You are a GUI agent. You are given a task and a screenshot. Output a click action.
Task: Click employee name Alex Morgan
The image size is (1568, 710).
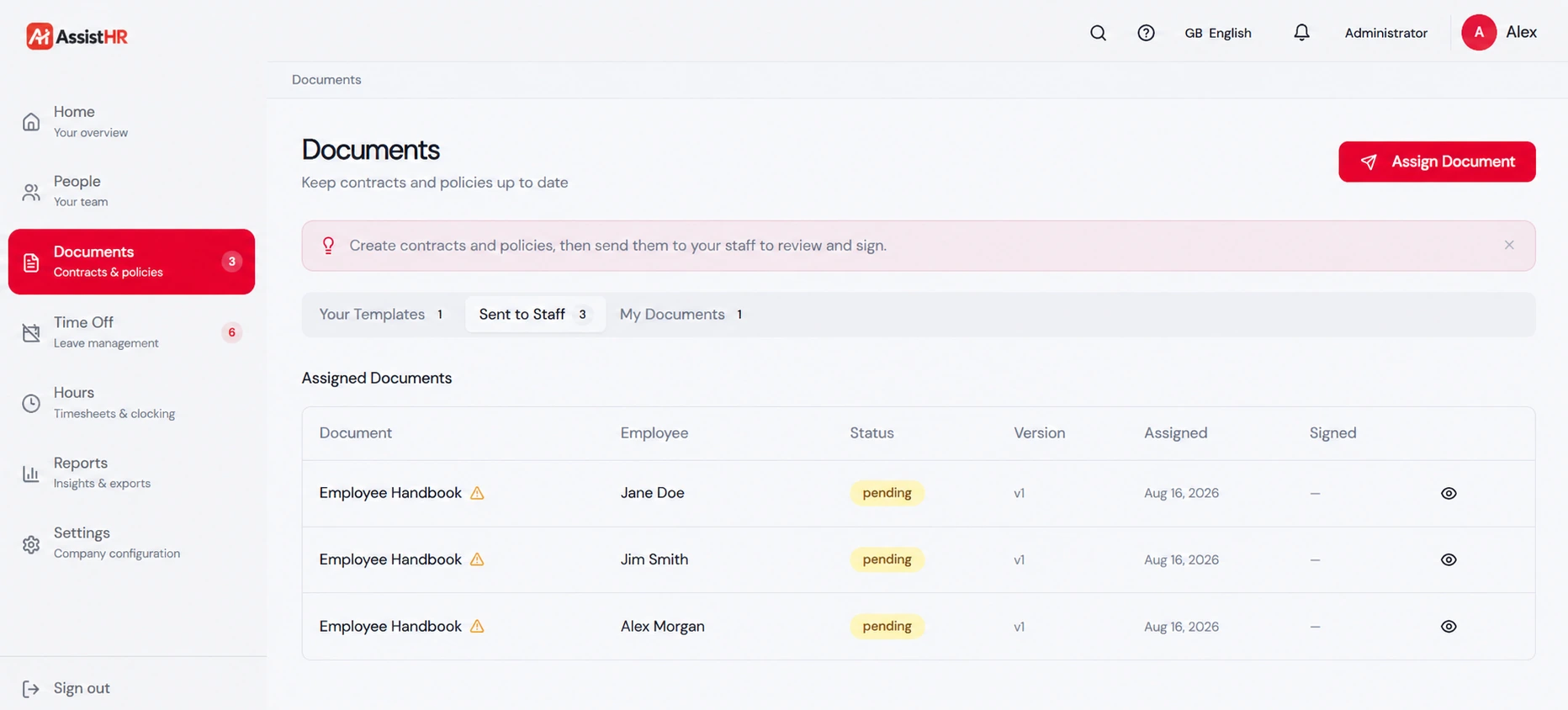(x=663, y=627)
